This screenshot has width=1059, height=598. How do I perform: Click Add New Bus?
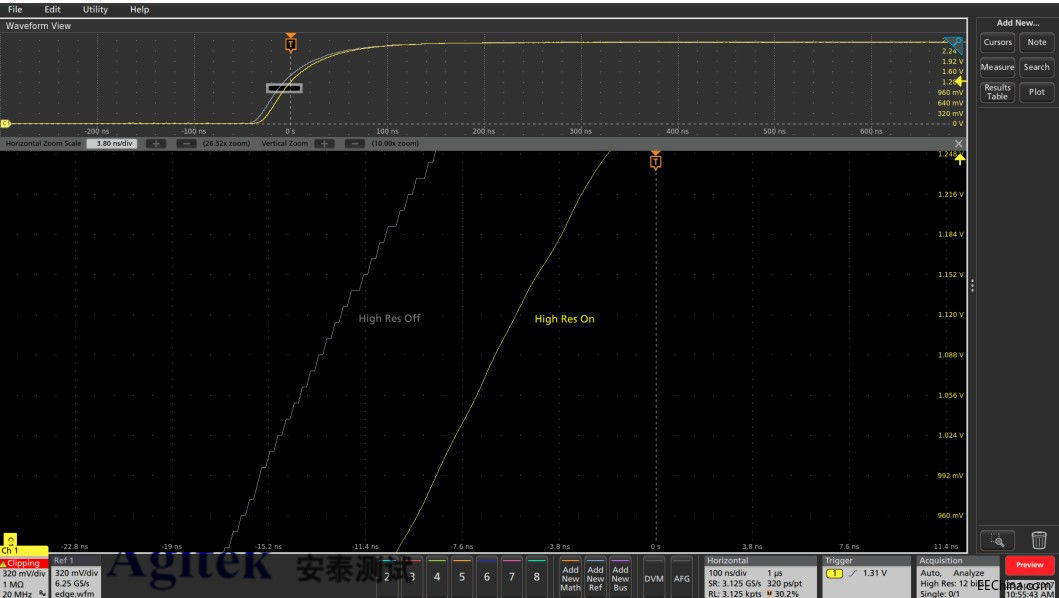click(x=620, y=578)
